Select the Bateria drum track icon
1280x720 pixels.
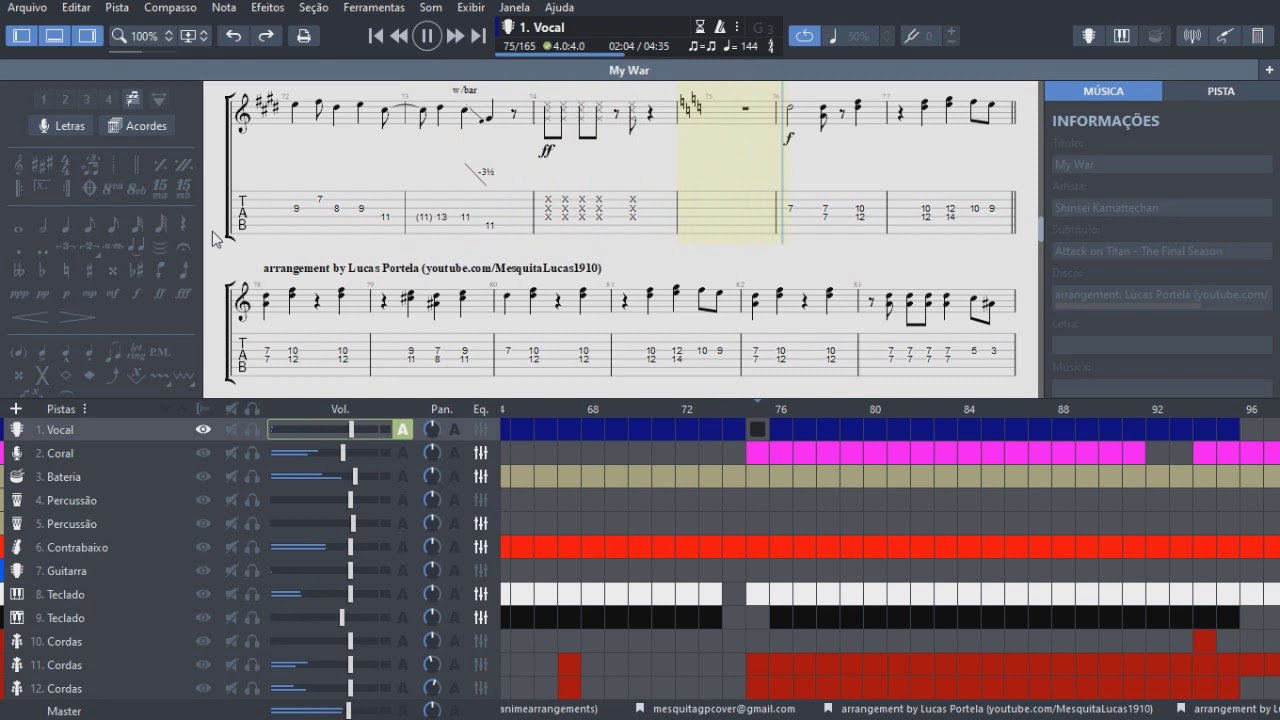[17, 477]
